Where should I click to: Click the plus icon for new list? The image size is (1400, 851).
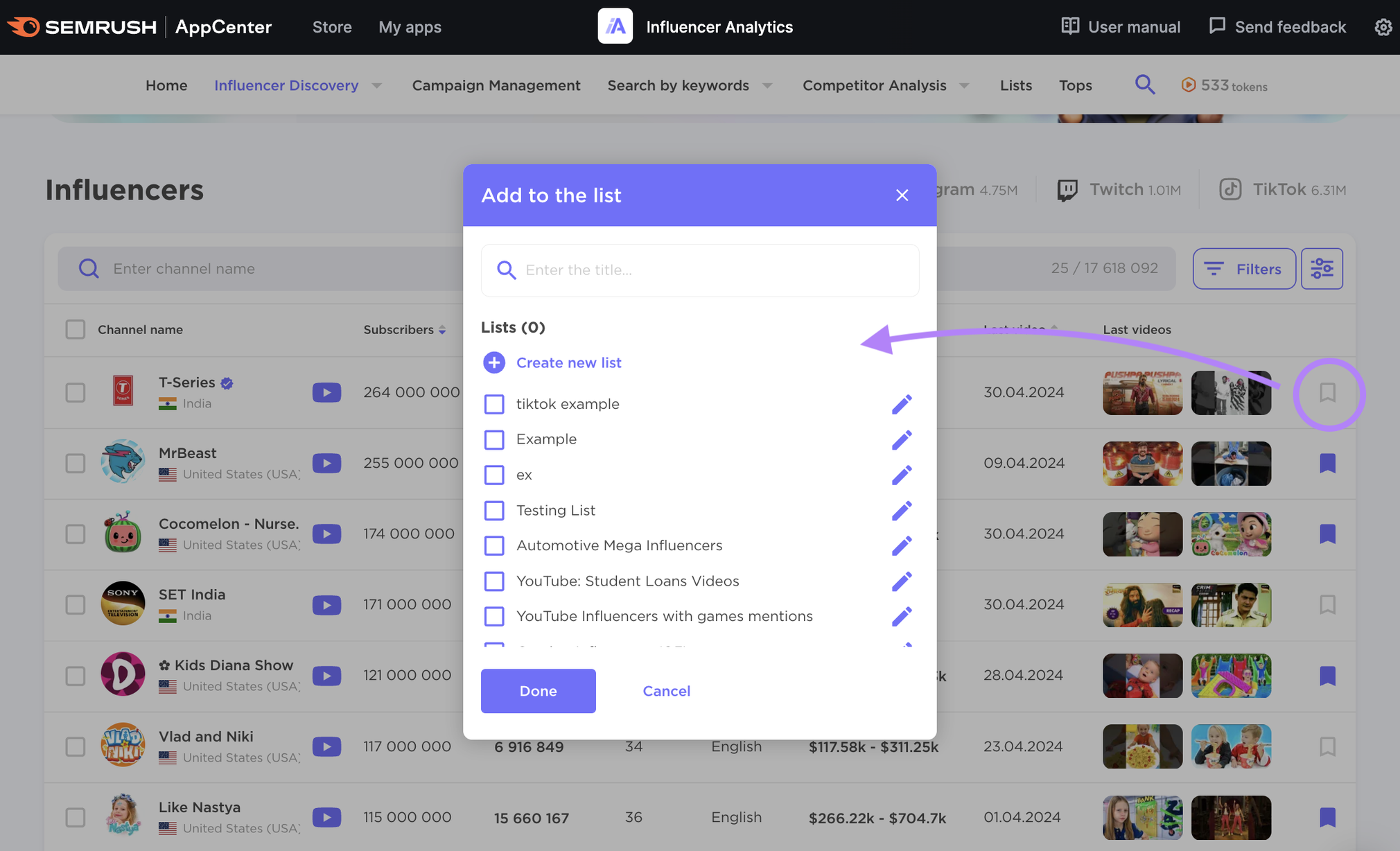(493, 362)
